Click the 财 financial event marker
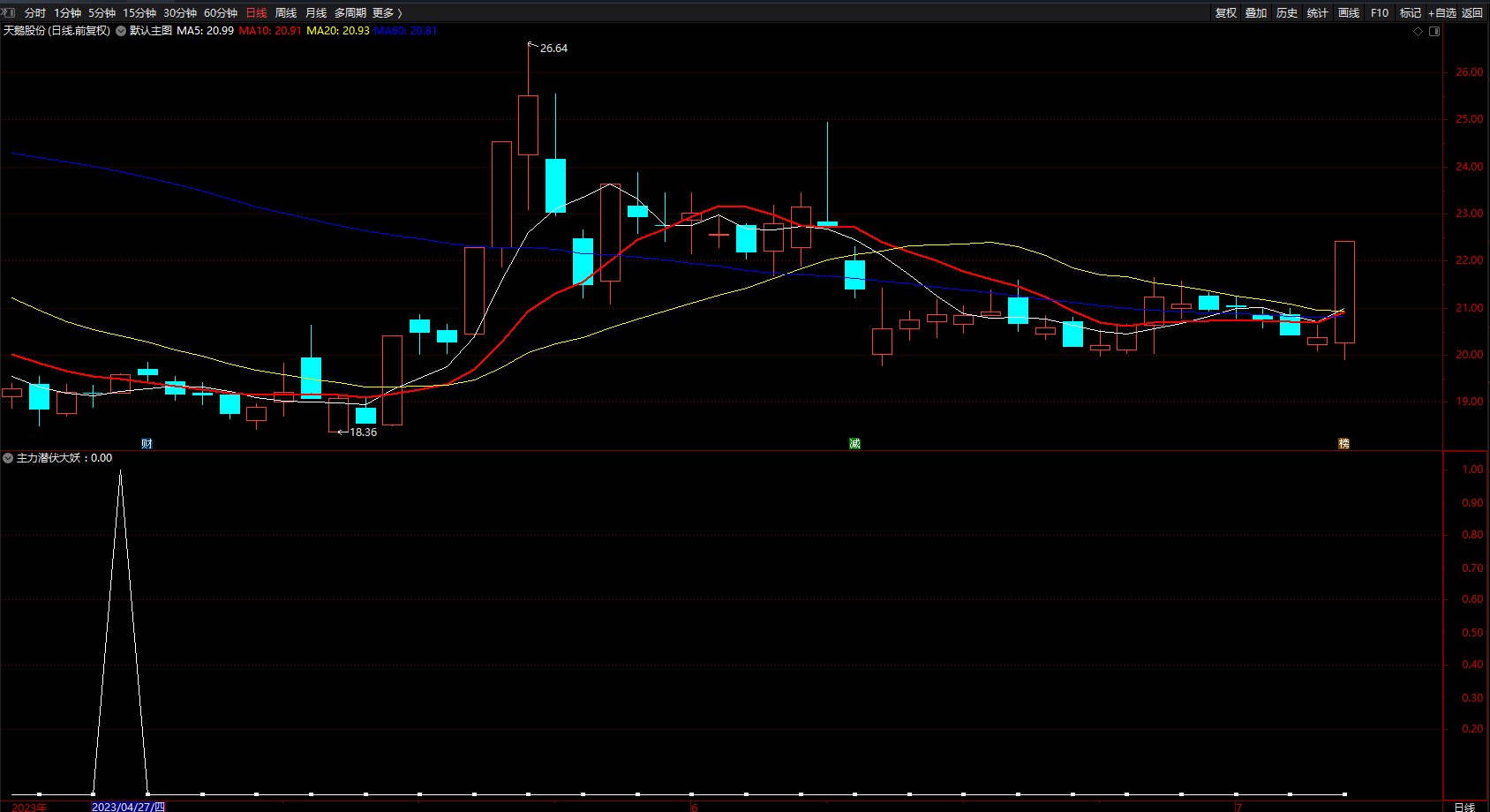Screen dimensions: 1490x812 click(147, 443)
